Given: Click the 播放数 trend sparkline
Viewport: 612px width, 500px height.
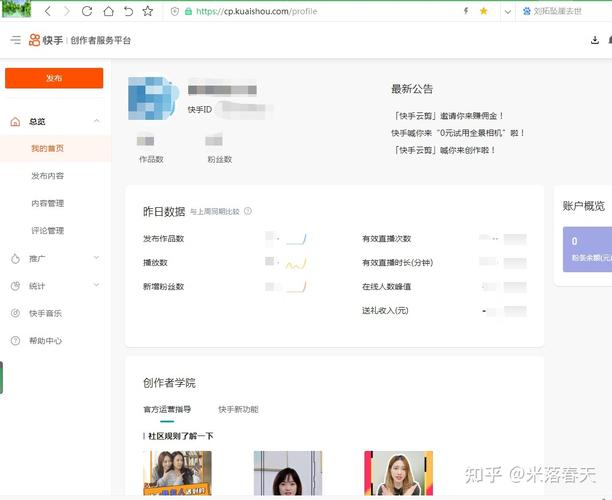Looking at the screenshot, I should coord(296,263).
